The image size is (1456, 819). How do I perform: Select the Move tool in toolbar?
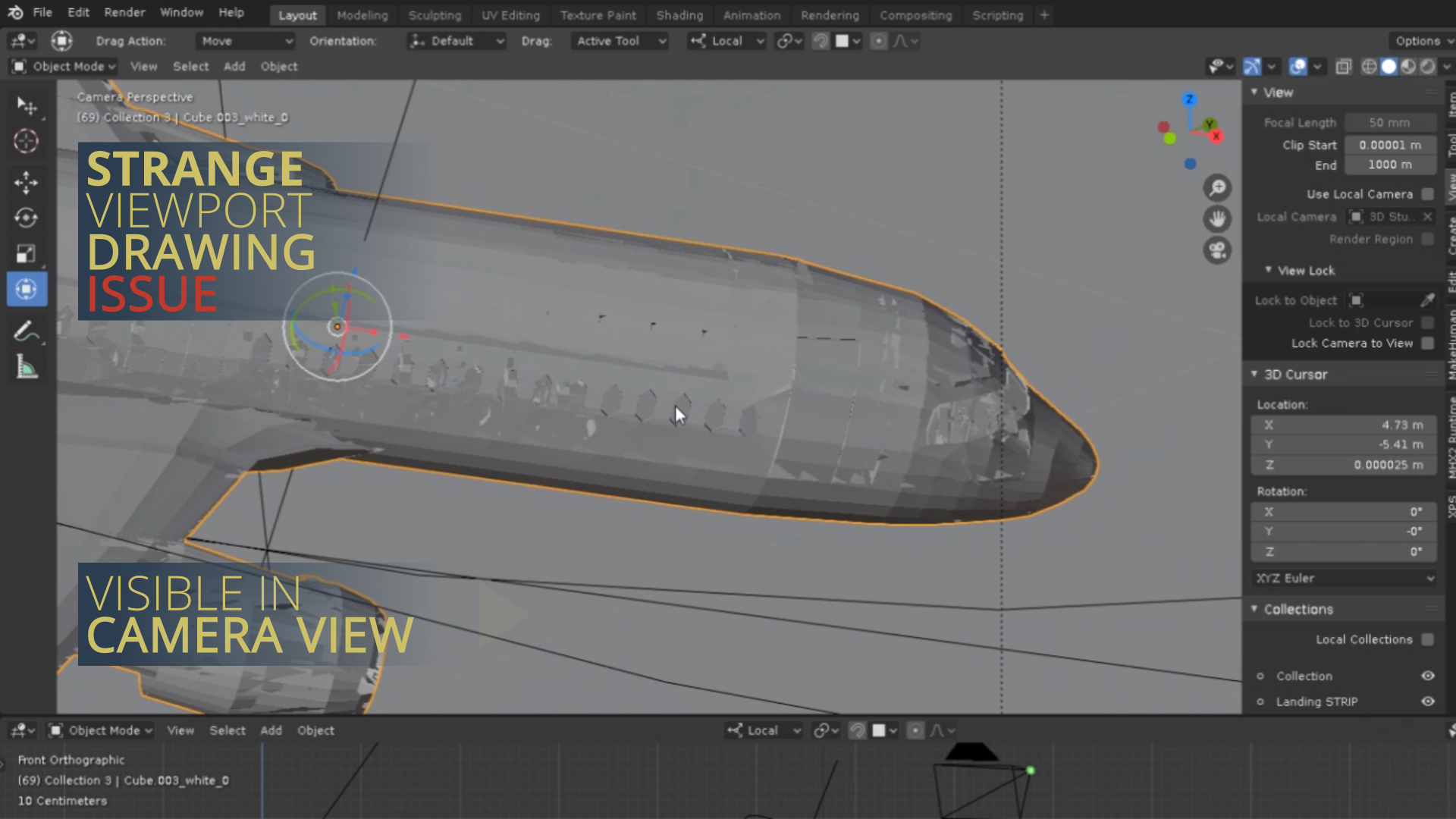(x=27, y=183)
